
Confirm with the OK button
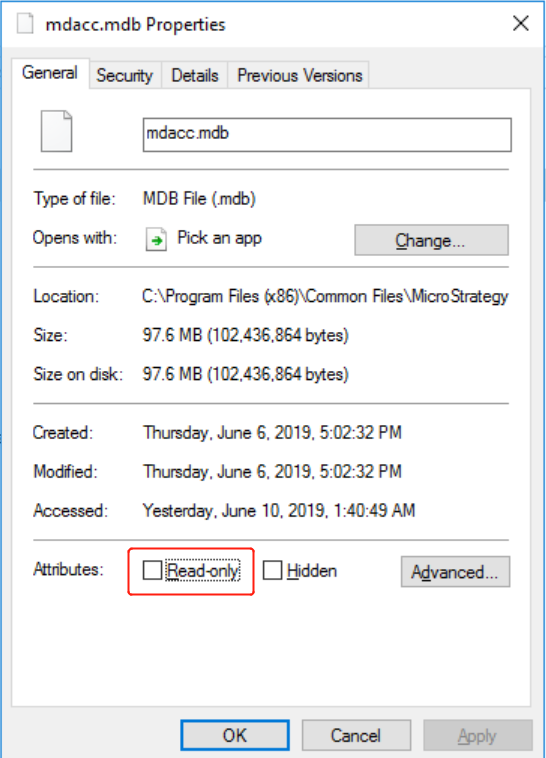click(x=235, y=735)
